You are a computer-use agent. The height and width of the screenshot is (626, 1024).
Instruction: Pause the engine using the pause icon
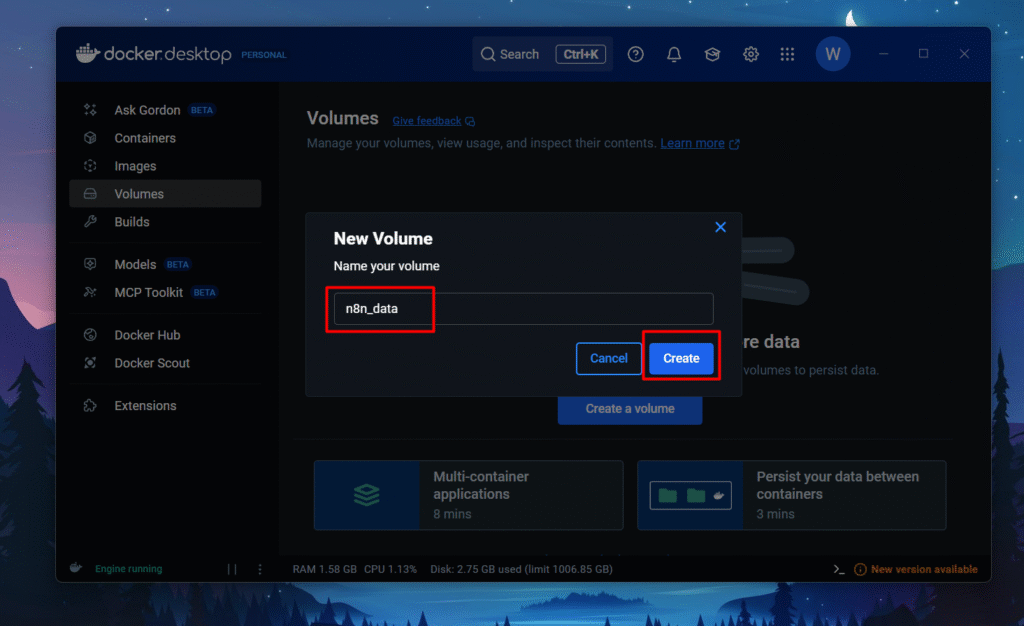click(x=232, y=569)
